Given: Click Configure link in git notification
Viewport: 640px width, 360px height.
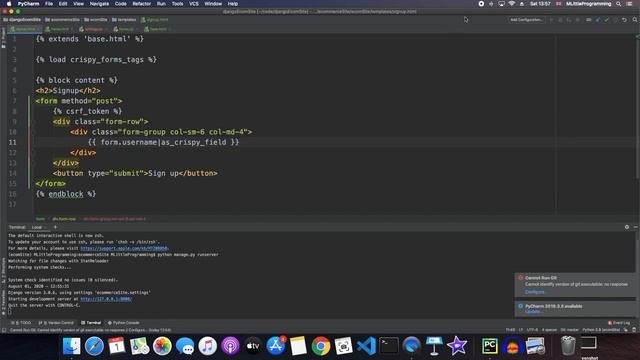Looking at the screenshot, I should tap(535, 292).
